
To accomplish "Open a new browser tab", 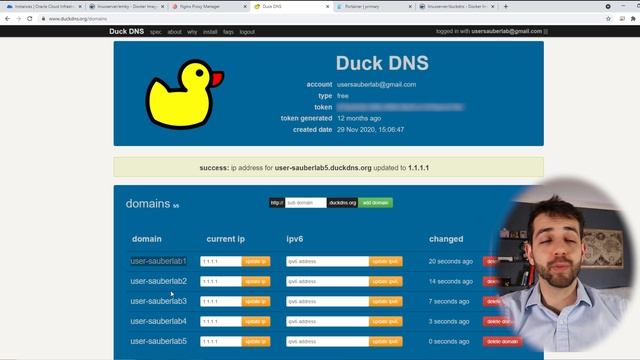I will [x=506, y=7].
